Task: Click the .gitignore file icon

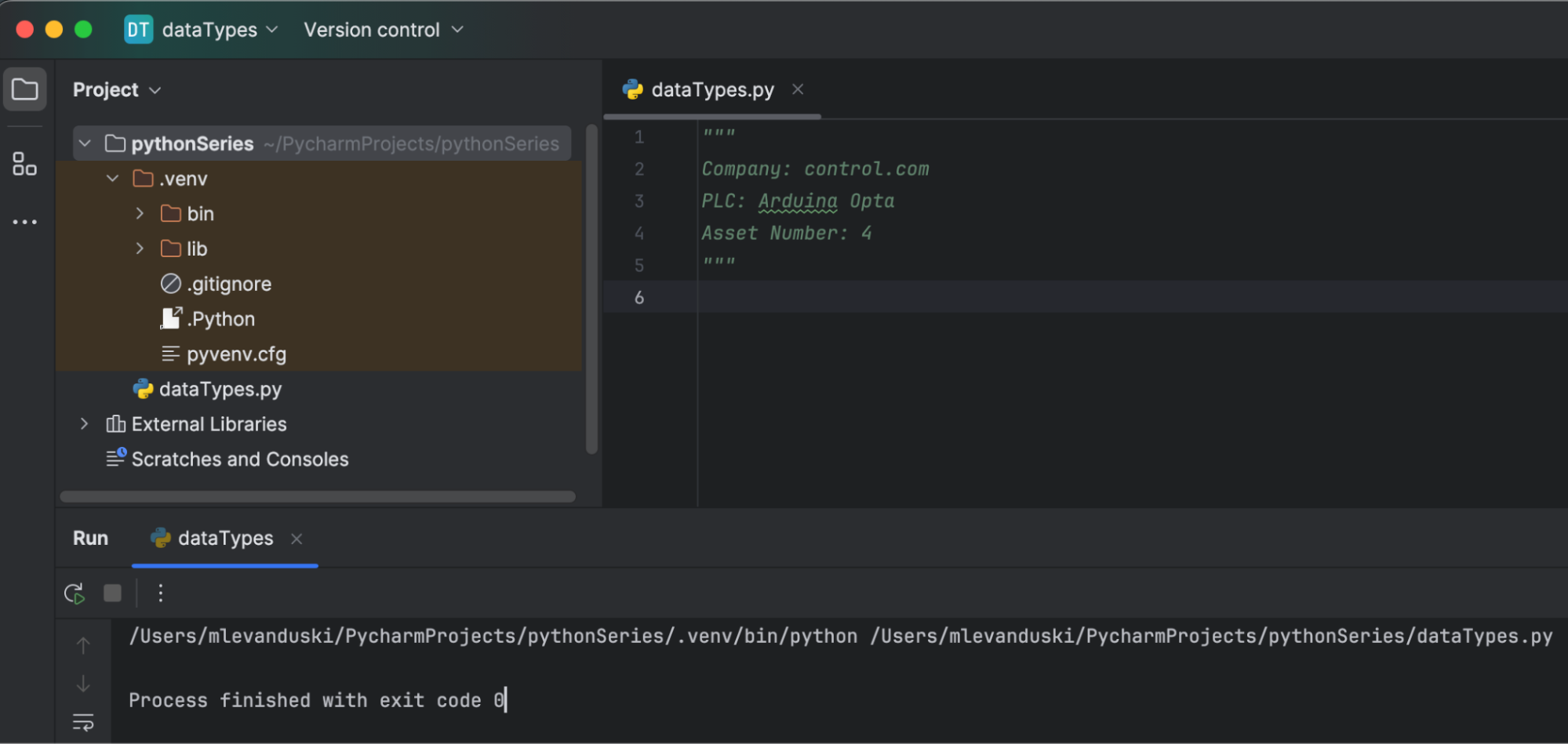Action: pos(170,284)
